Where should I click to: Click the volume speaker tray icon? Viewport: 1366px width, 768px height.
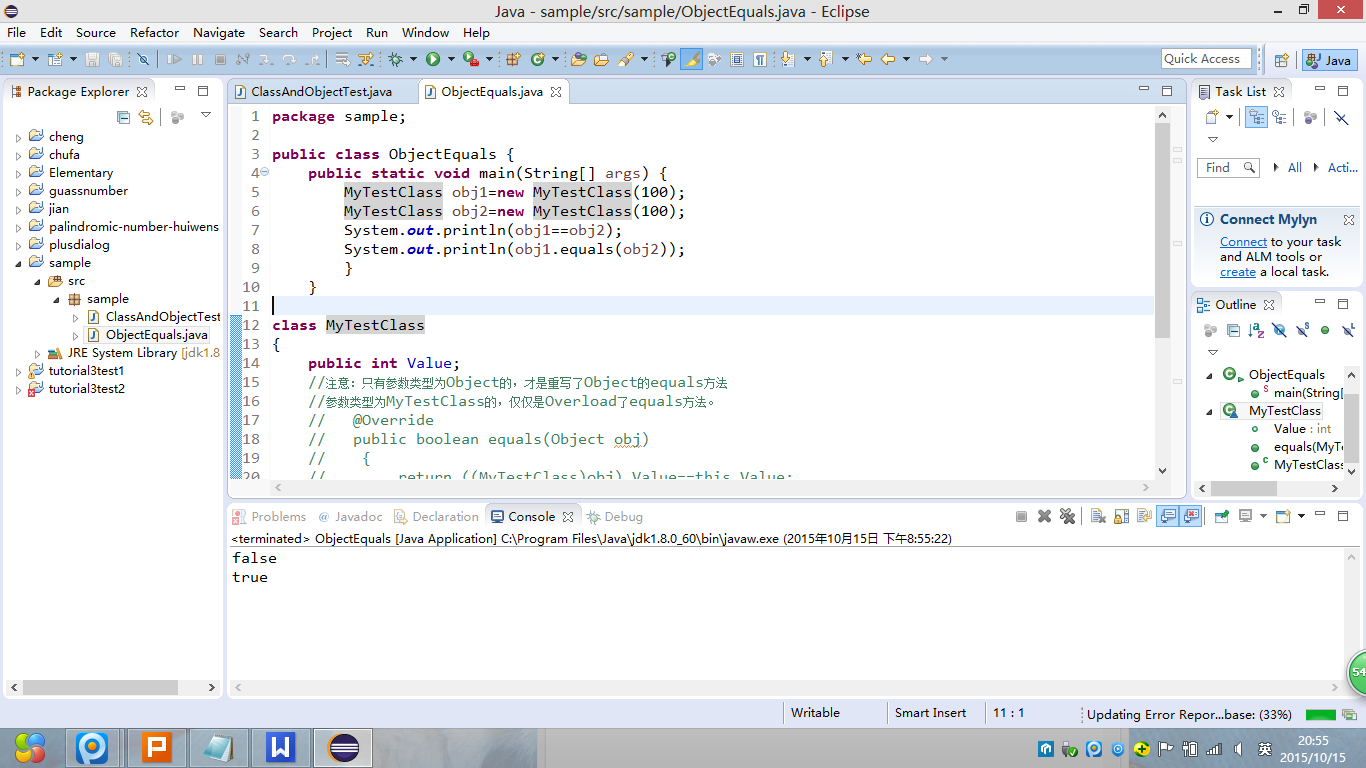(x=1239, y=748)
